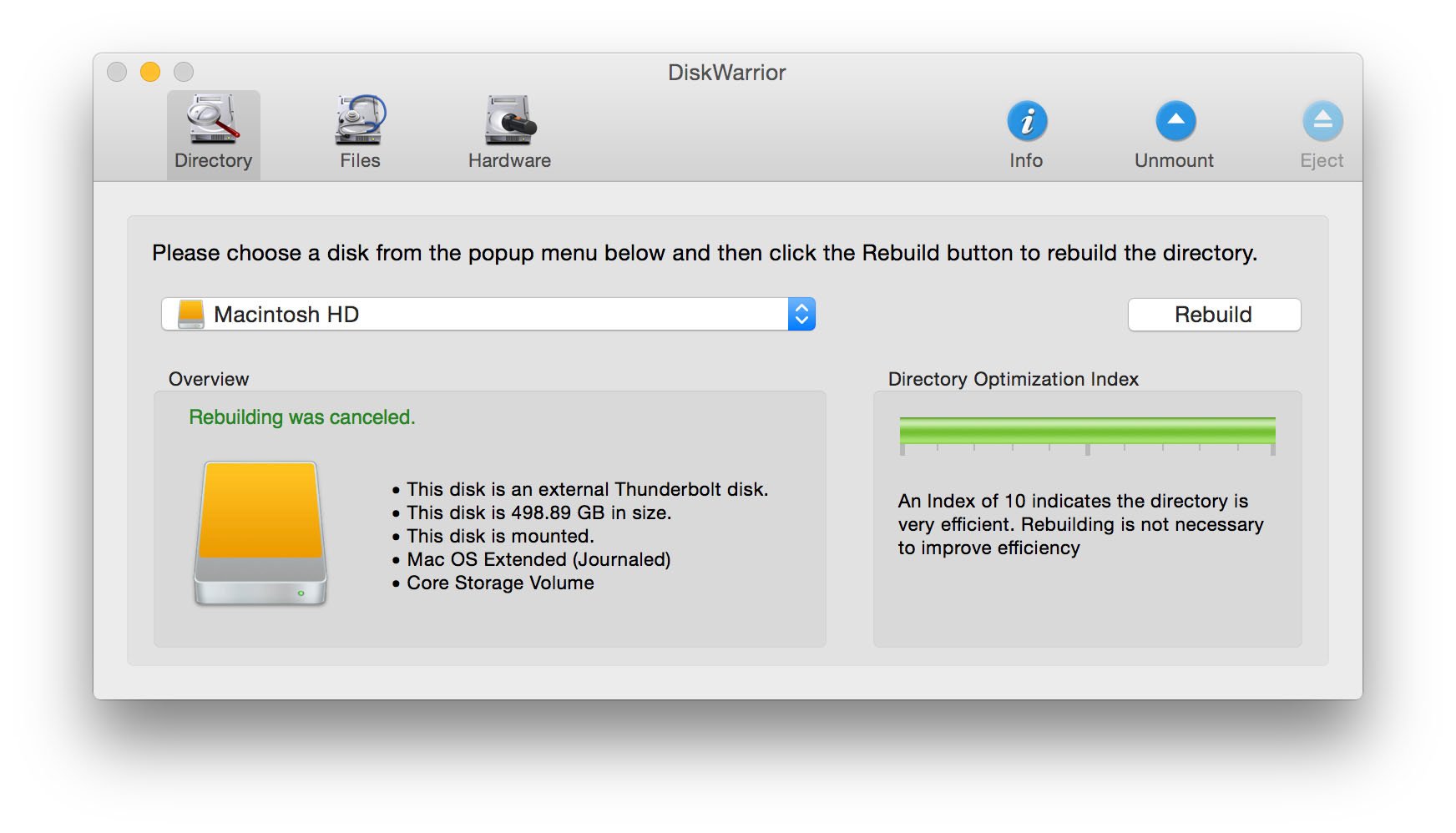Click the 'An Index of 10' description text
This screenshot has height=833, width=1456.
pyautogui.click(x=1081, y=524)
